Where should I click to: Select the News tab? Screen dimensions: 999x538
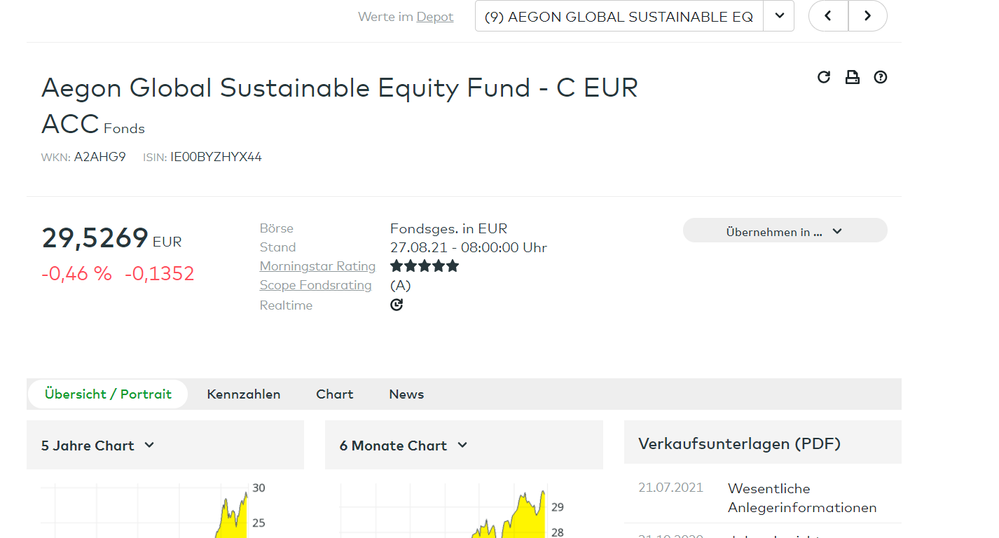point(406,394)
